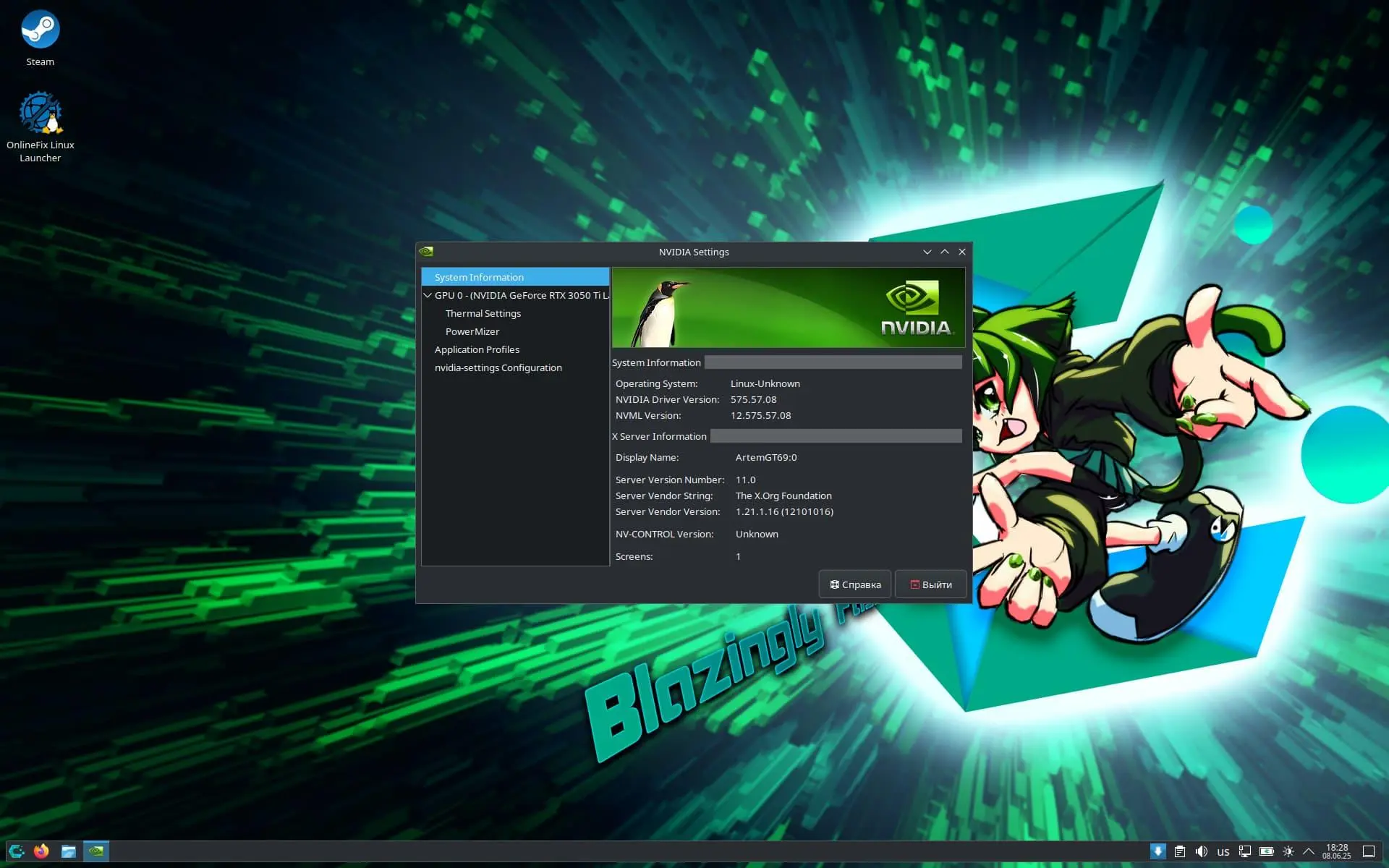Close the NVIDIA Settings window
Screen dimensions: 1389x868
click(962, 252)
